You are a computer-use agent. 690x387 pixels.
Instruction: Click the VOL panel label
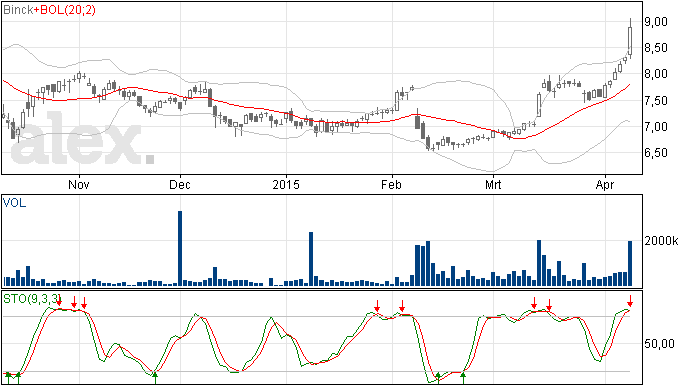[15, 203]
